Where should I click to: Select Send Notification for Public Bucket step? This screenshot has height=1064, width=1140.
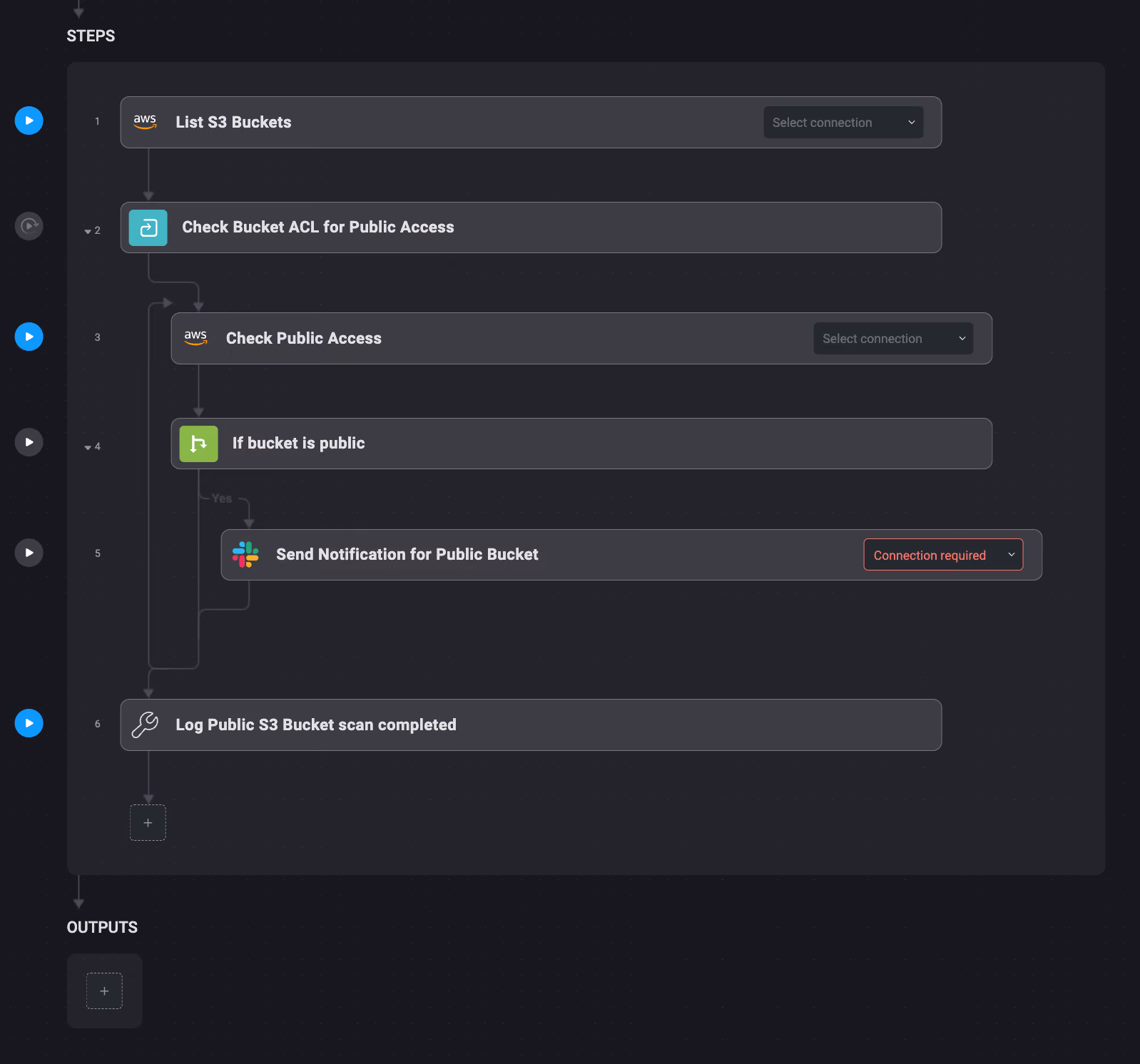click(x=631, y=555)
